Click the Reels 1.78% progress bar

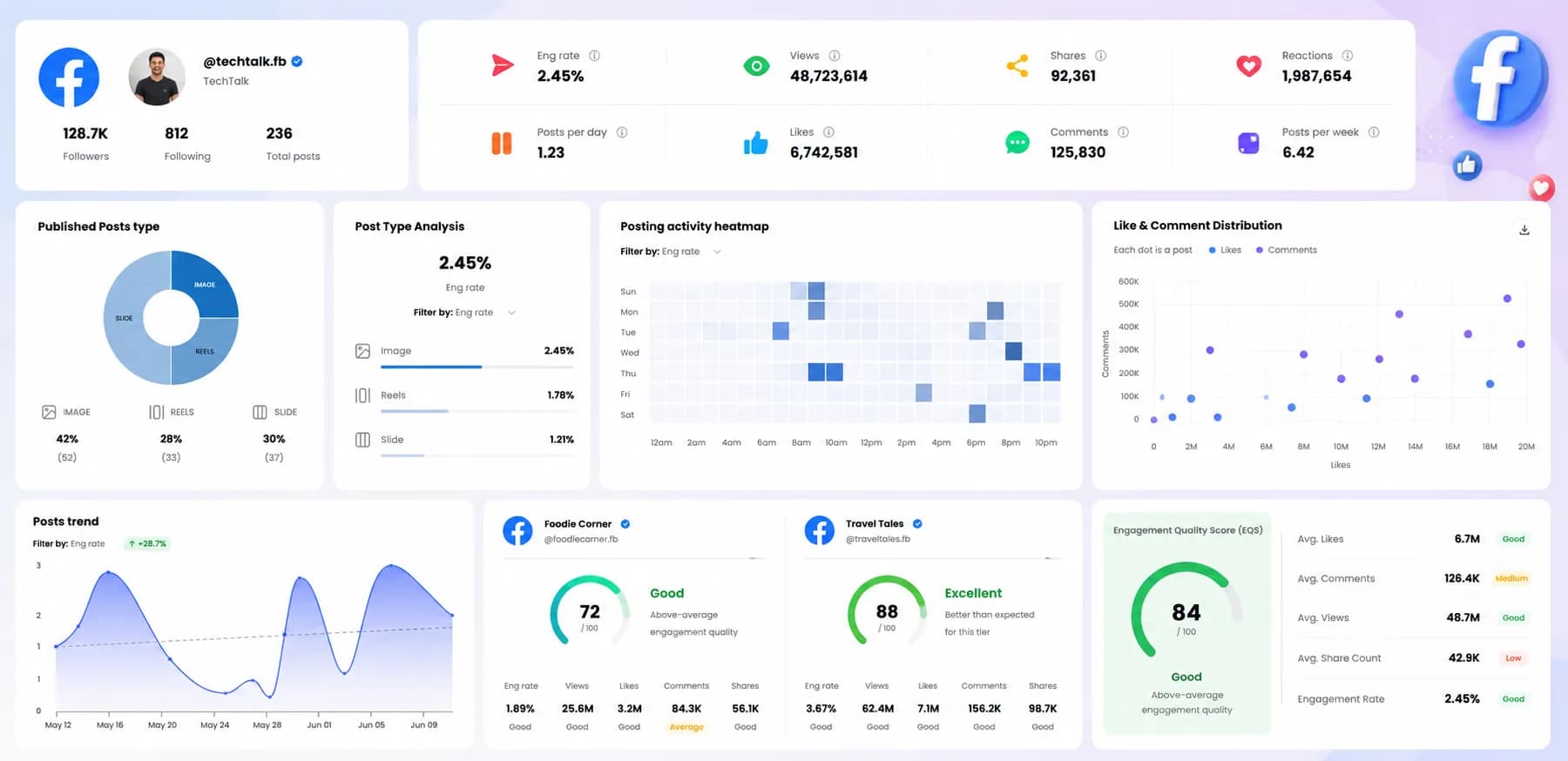coord(476,411)
